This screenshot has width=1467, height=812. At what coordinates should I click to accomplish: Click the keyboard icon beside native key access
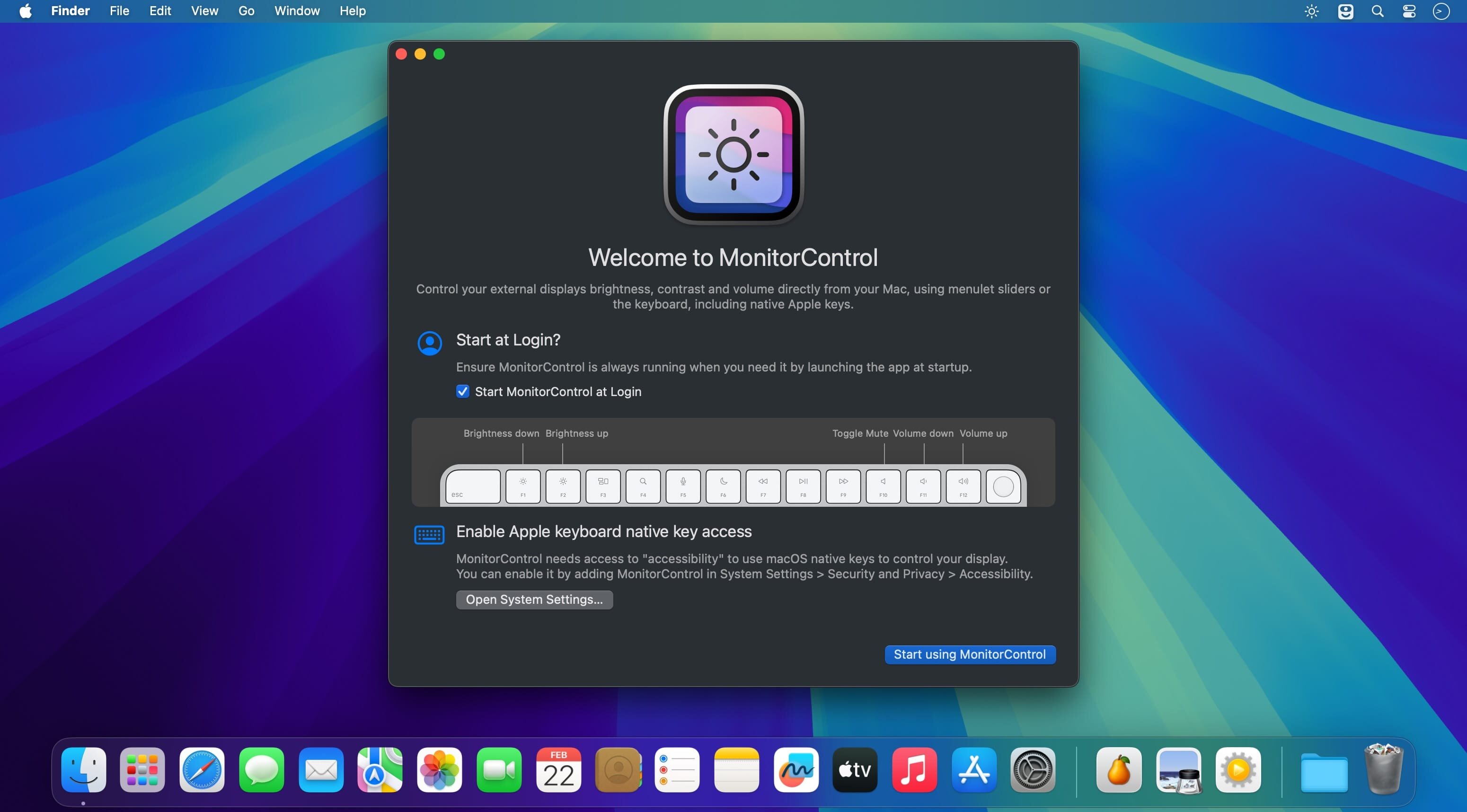pos(429,535)
